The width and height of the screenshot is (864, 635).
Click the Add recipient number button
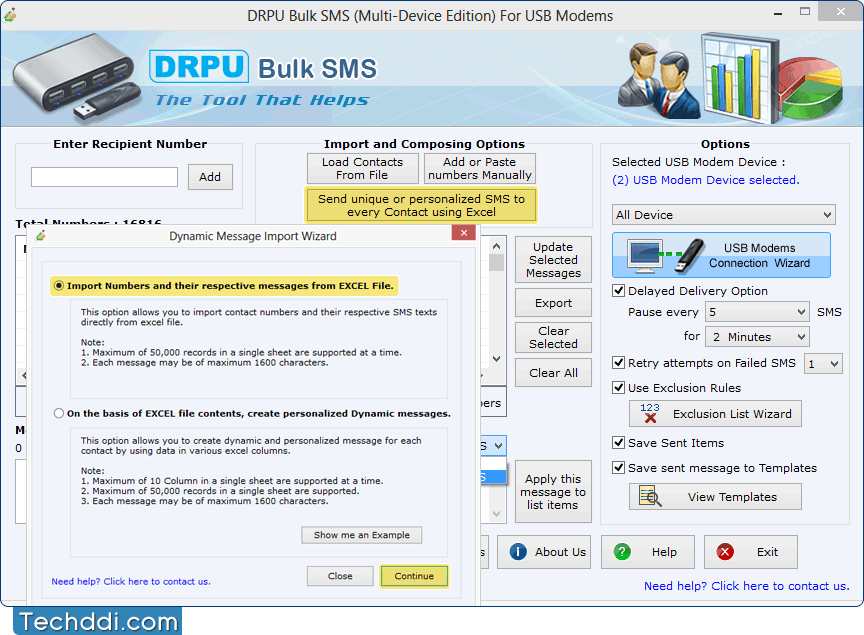(210, 177)
